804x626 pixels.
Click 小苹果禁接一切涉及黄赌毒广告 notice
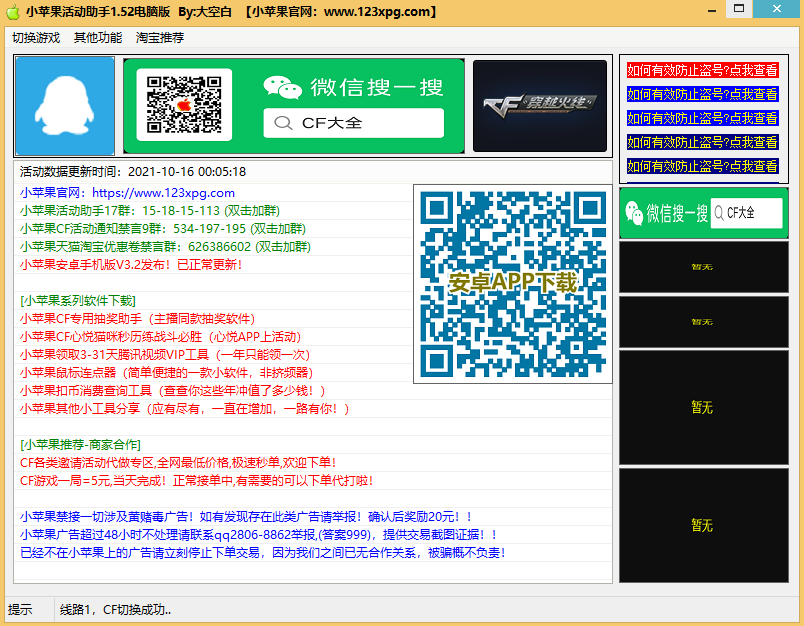pos(246,517)
